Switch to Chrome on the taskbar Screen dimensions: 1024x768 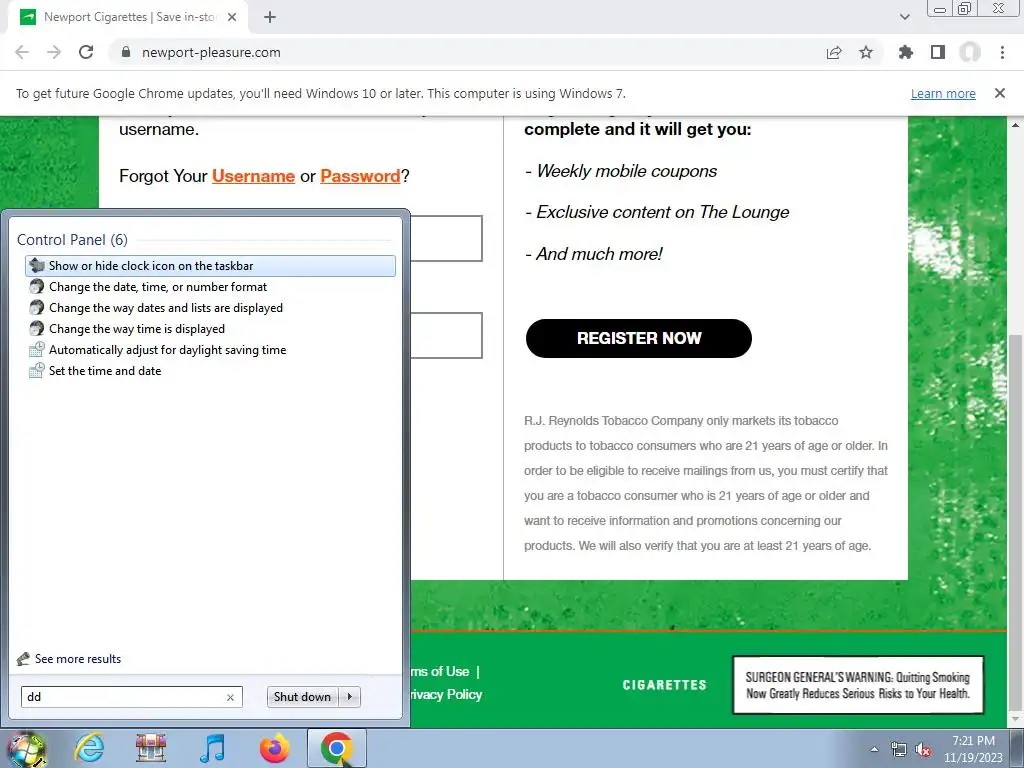(336, 748)
